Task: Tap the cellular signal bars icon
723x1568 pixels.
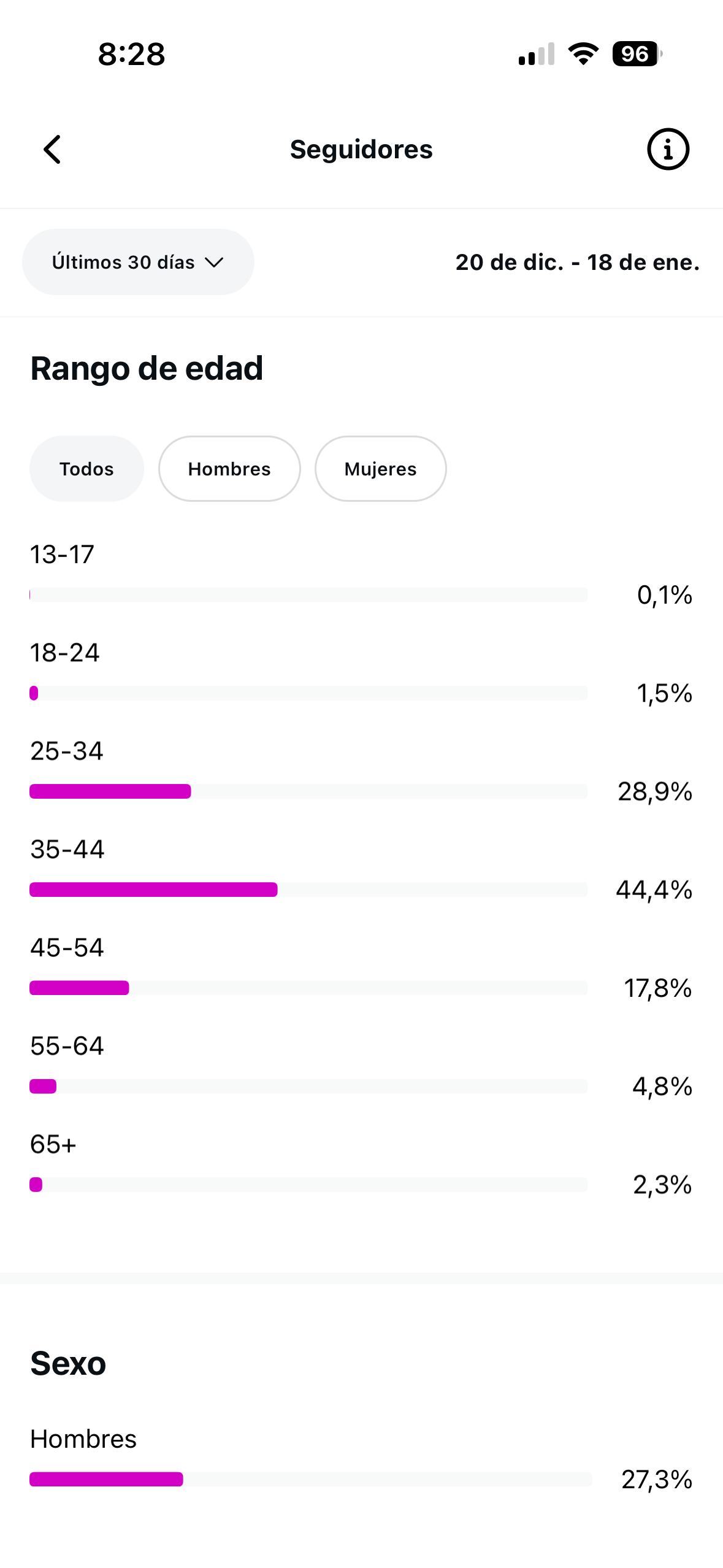Action: pyautogui.click(x=537, y=54)
